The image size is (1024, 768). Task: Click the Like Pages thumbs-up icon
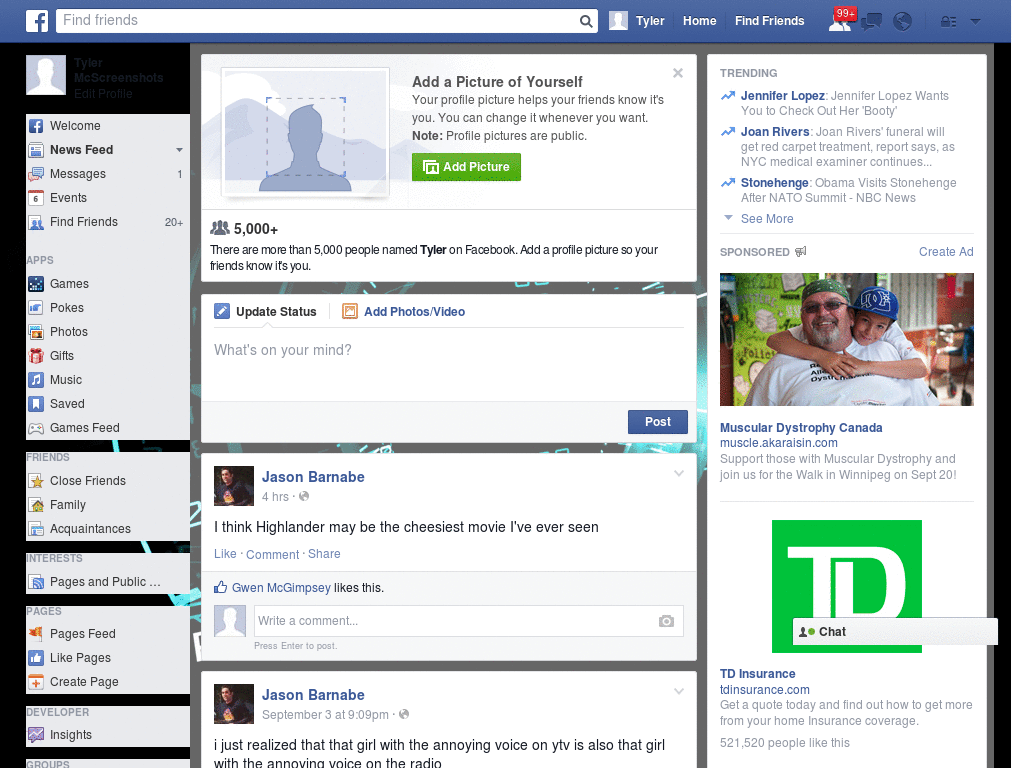(36, 658)
